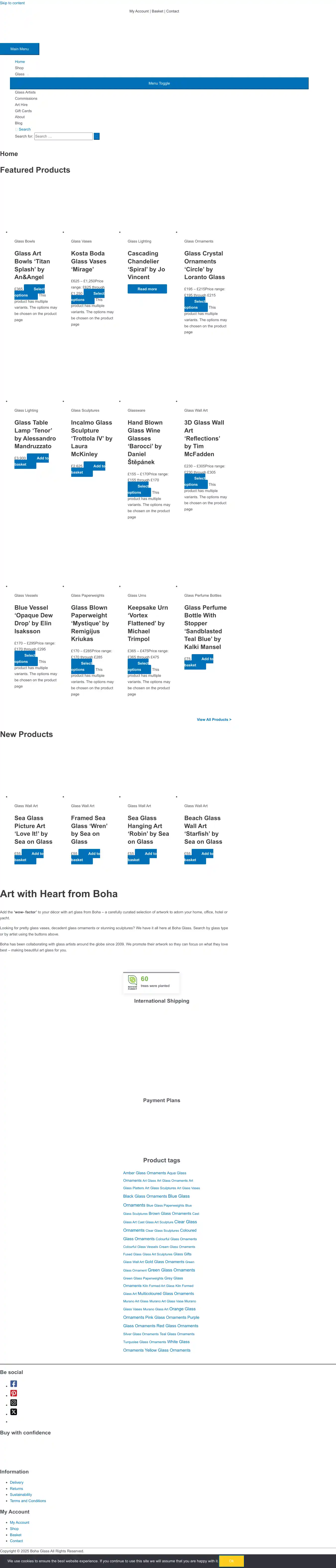
Task: Click the blue search submit button
Action: (x=96, y=136)
